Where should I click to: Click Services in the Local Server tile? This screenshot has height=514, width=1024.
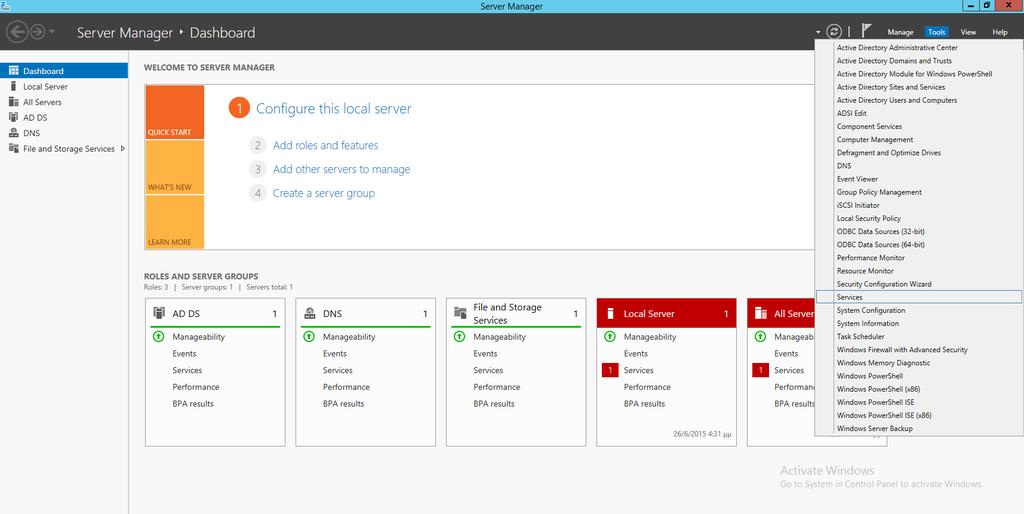click(x=638, y=370)
